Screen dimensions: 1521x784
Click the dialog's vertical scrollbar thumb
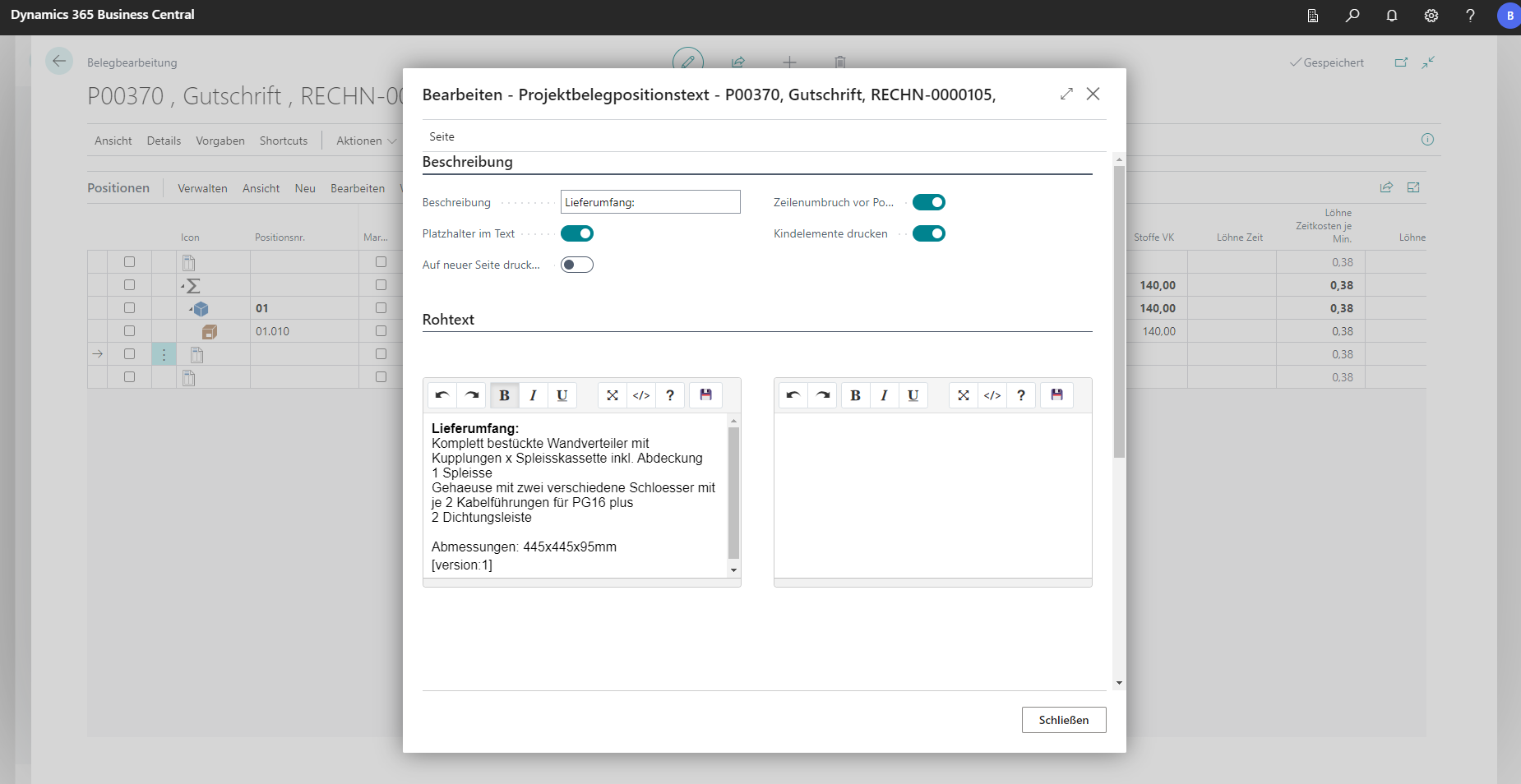pos(1119,312)
